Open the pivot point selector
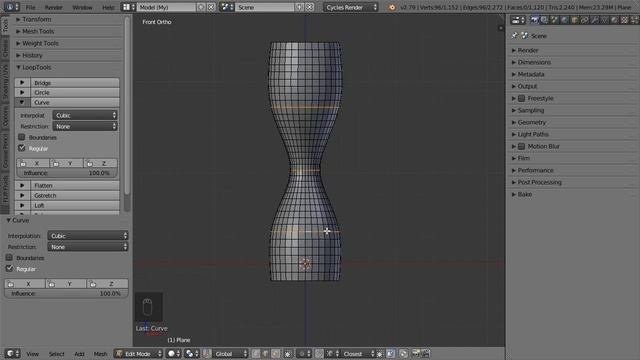Screen dimensions: 640x360 [x=191, y=353]
